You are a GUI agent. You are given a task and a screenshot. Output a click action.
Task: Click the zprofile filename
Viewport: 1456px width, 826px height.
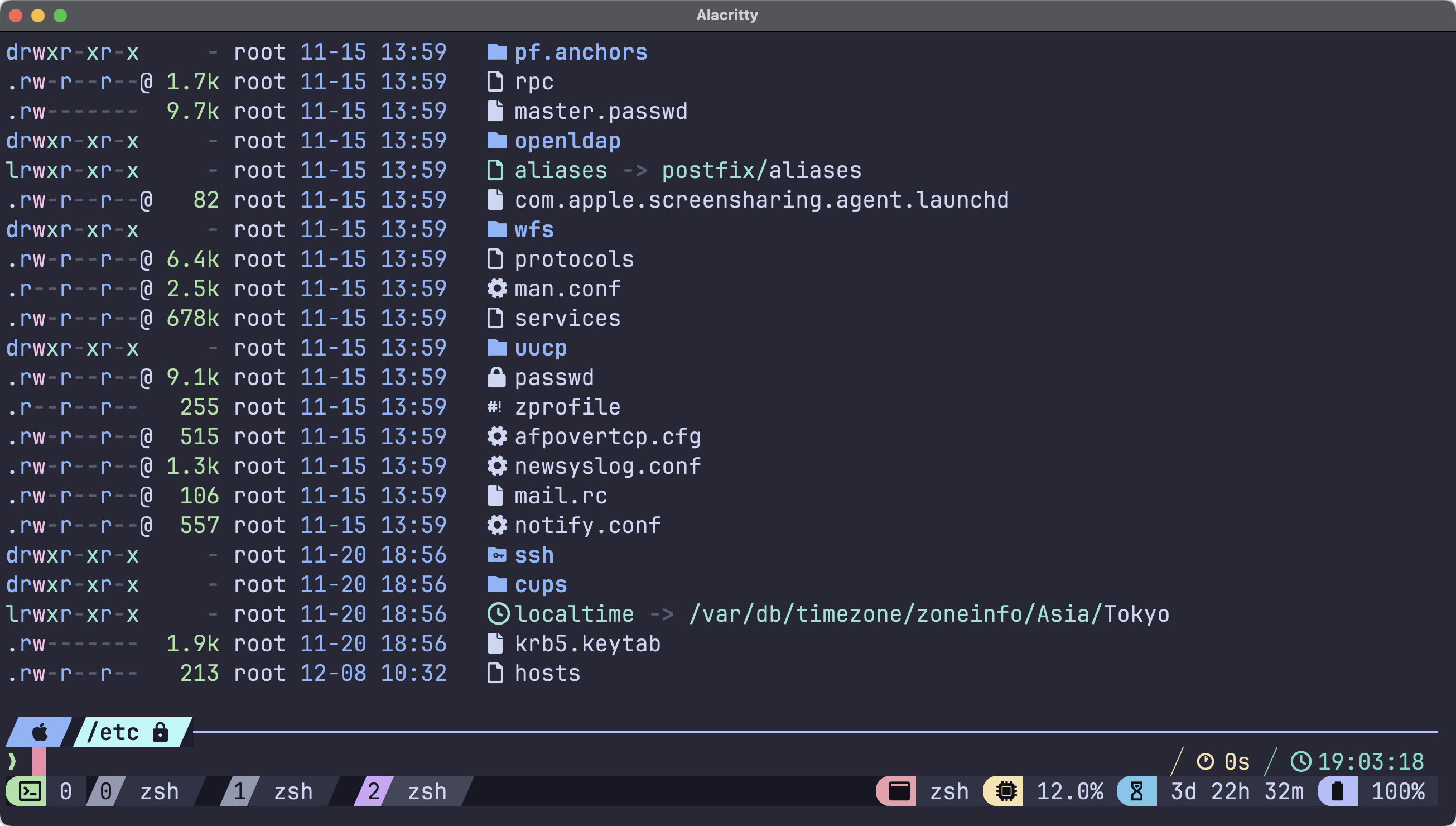point(567,407)
